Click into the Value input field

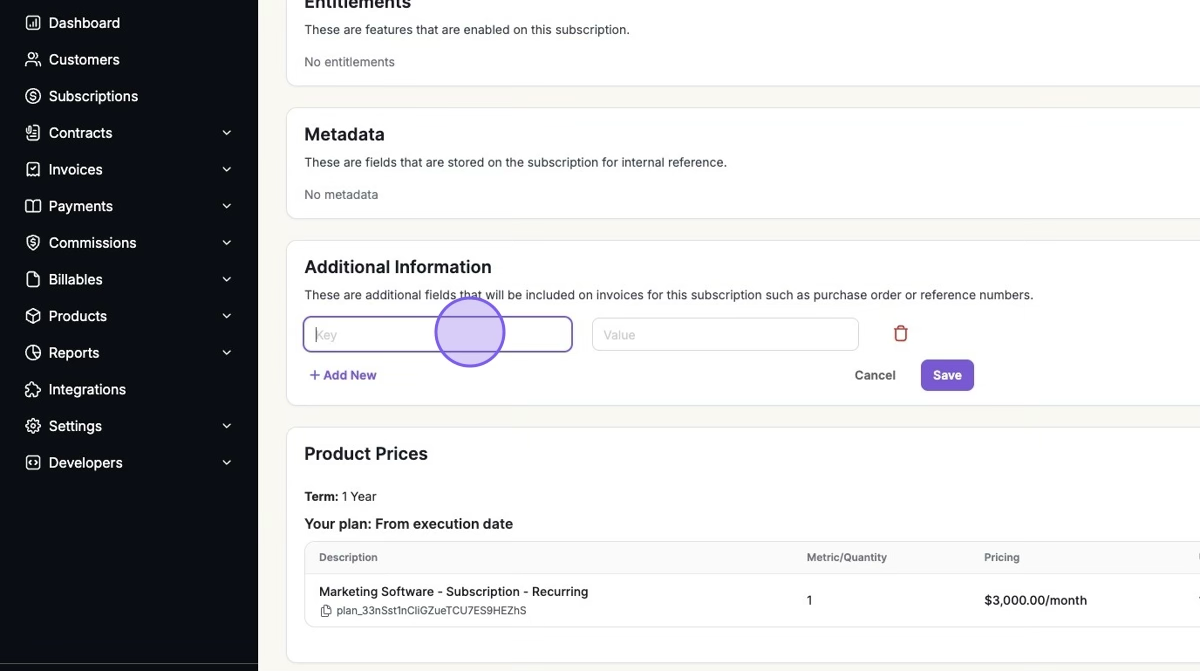[x=725, y=335]
